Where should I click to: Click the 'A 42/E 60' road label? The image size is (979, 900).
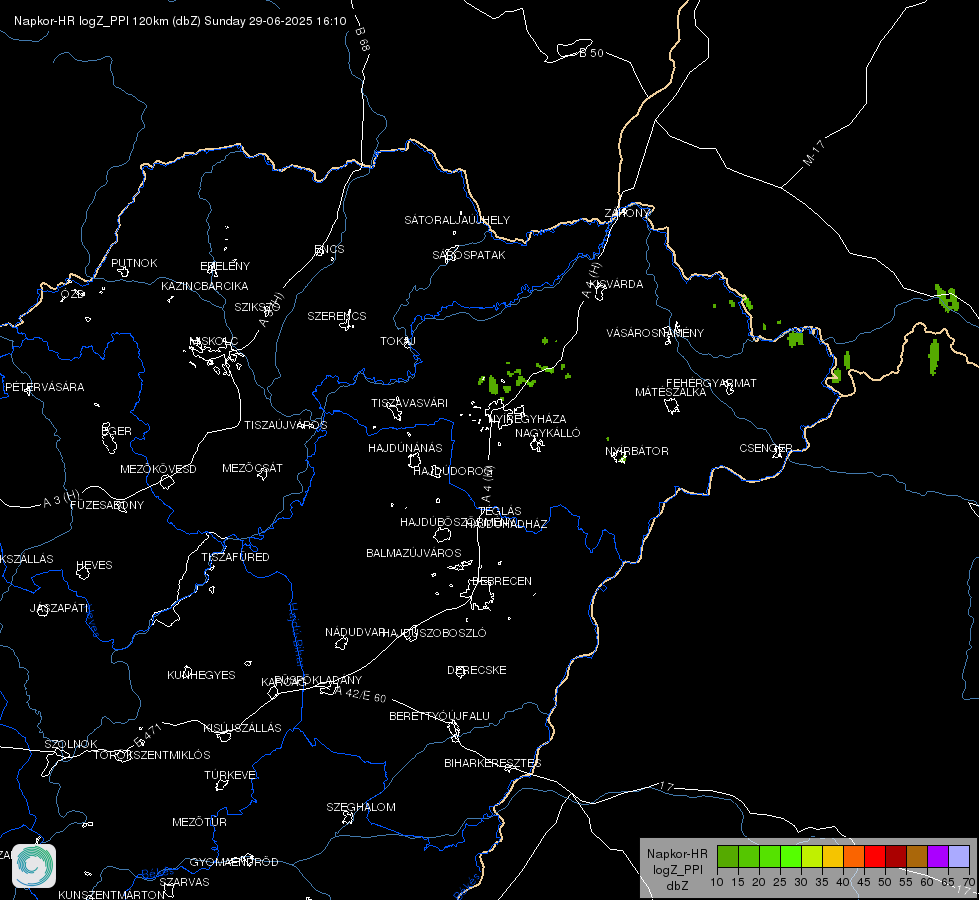pyautogui.click(x=360, y=694)
